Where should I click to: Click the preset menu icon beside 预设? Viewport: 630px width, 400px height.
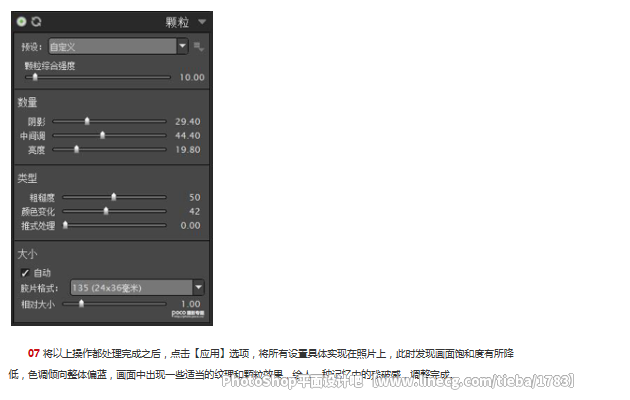(198, 47)
